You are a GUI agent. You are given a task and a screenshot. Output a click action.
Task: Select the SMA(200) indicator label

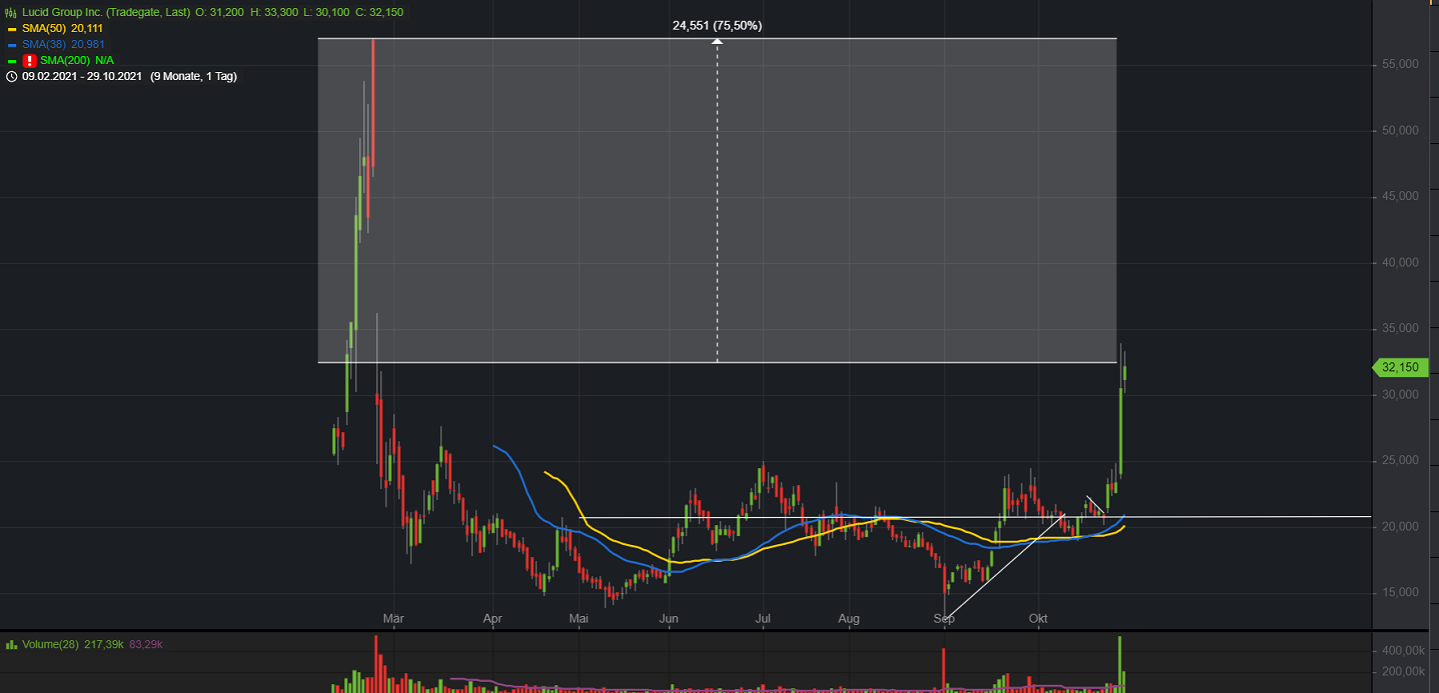click(x=65, y=61)
